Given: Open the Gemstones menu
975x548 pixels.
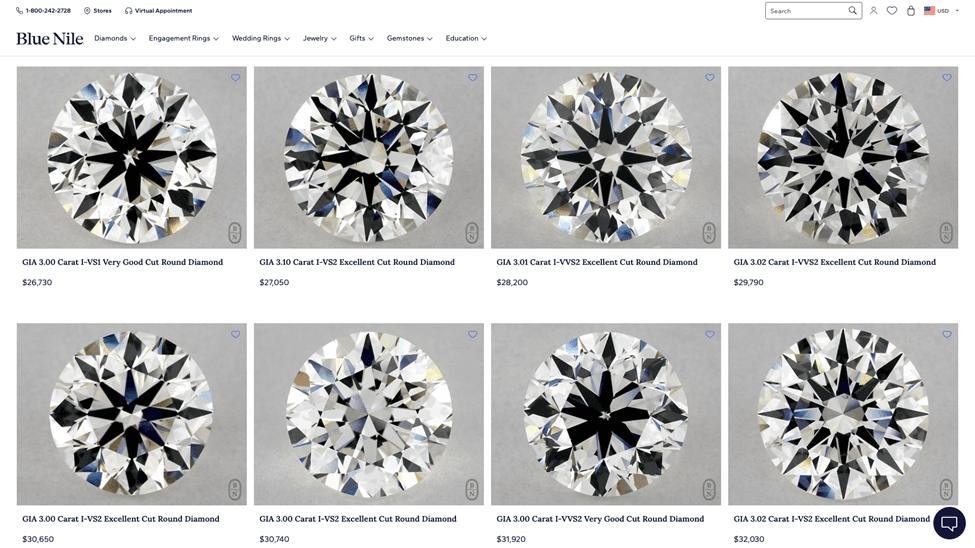Looking at the screenshot, I should 409,39.
